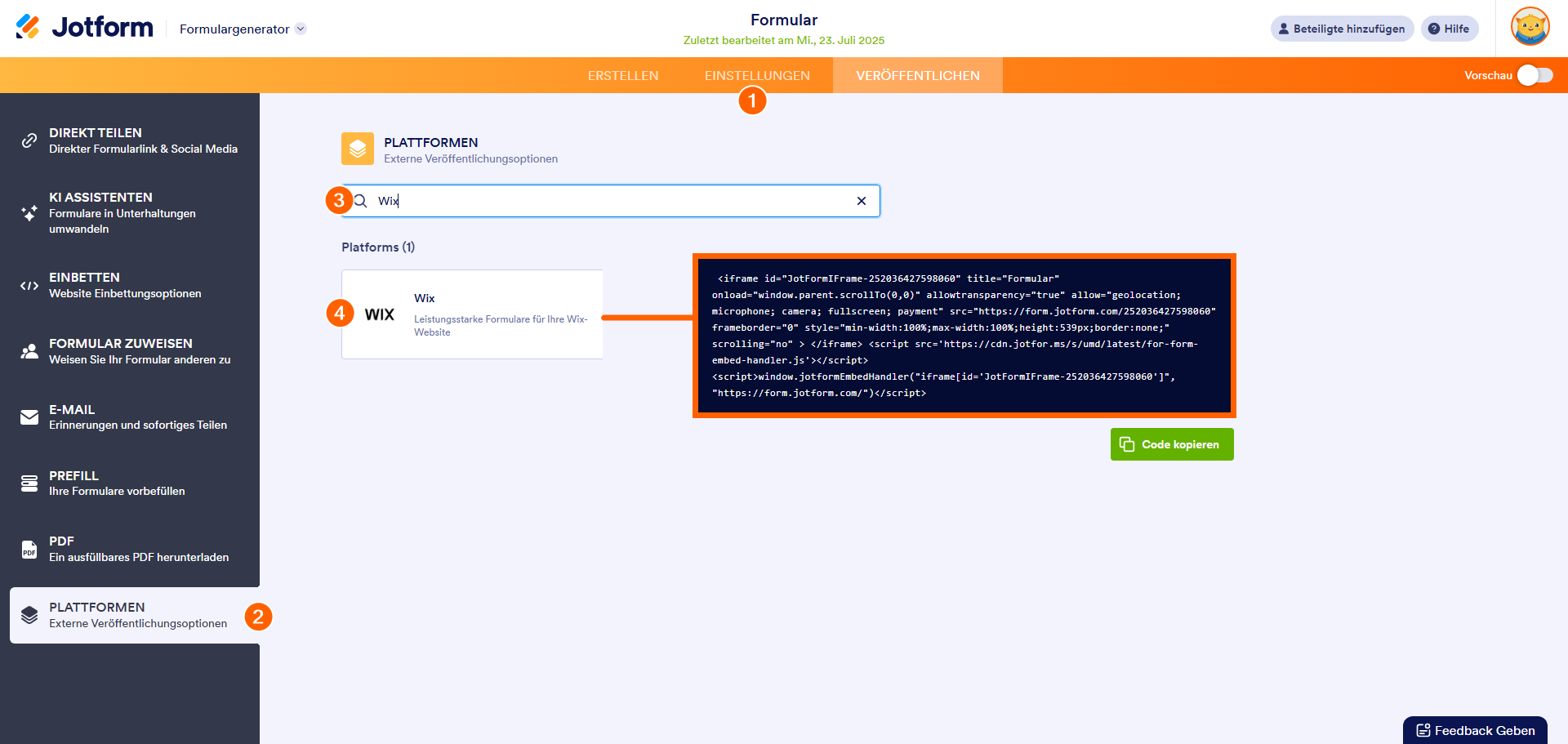Click the 'Externe Veröffentlichungsoptionen' header subtitle

471,159
